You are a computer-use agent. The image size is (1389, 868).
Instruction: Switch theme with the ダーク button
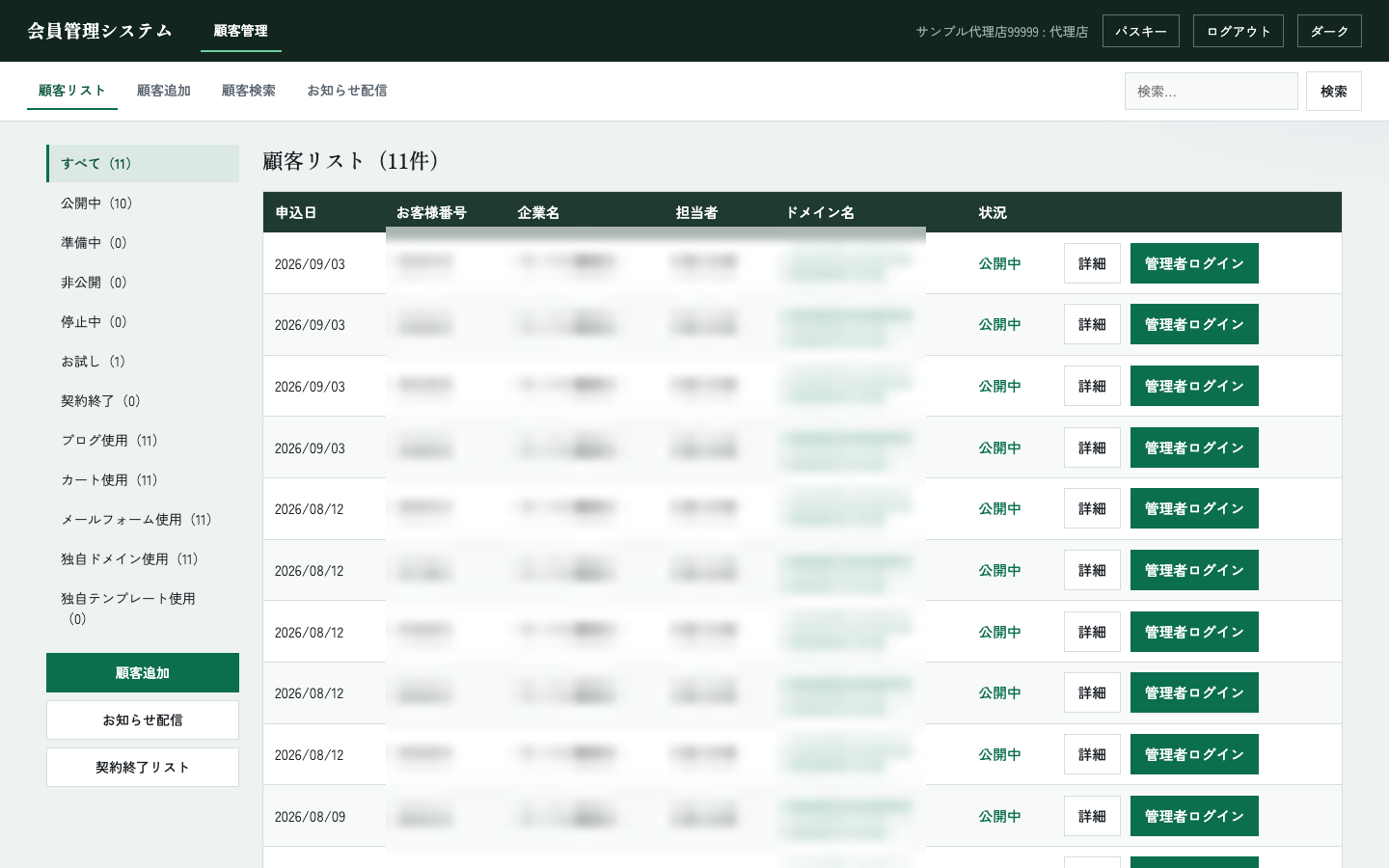coord(1329,31)
